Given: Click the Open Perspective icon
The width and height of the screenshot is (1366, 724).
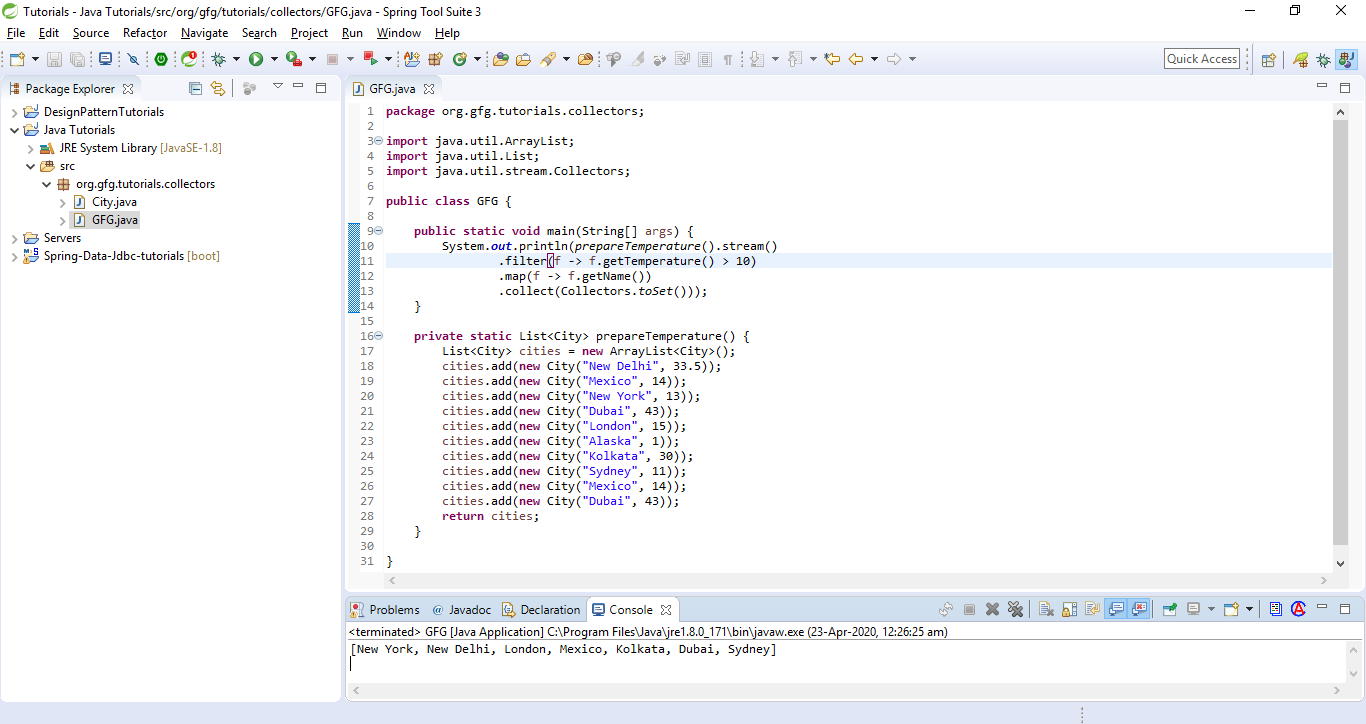Looking at the screenshot, I should [x=1268, y=60].
